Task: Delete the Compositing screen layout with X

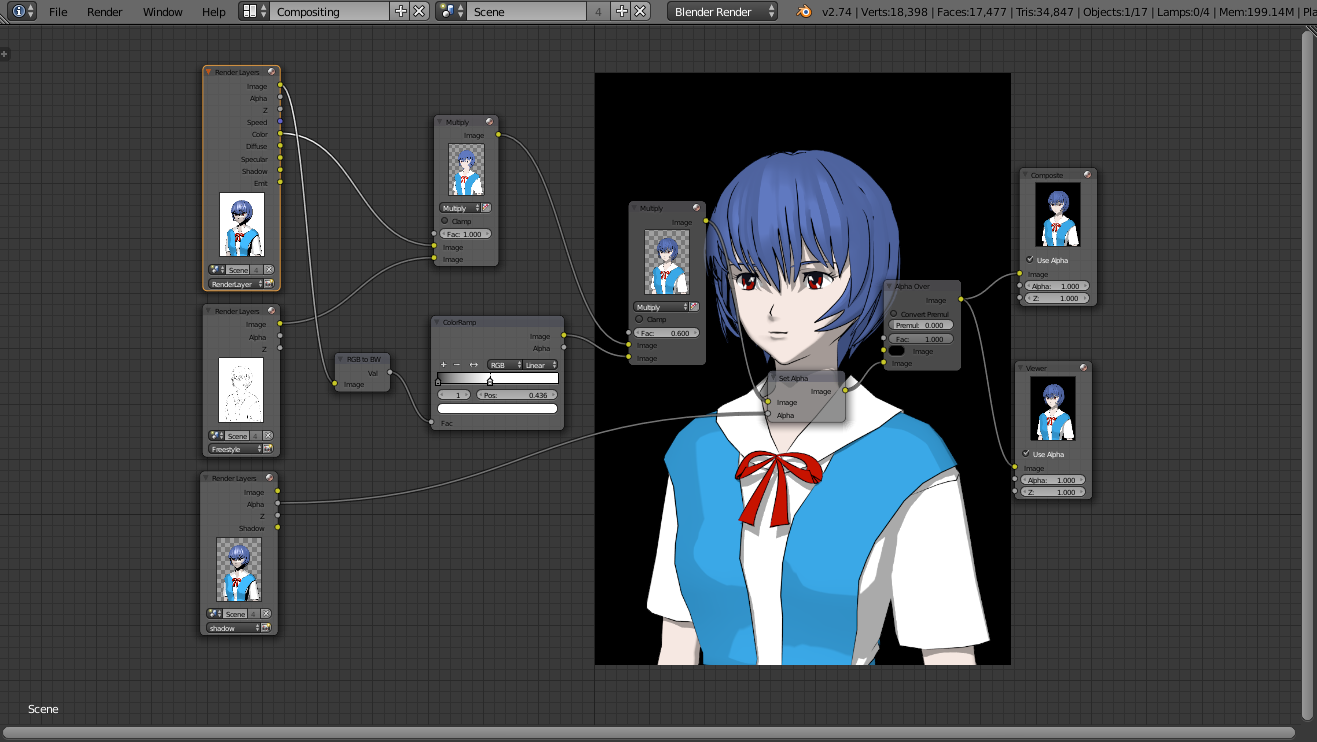Action: (418, 12)
